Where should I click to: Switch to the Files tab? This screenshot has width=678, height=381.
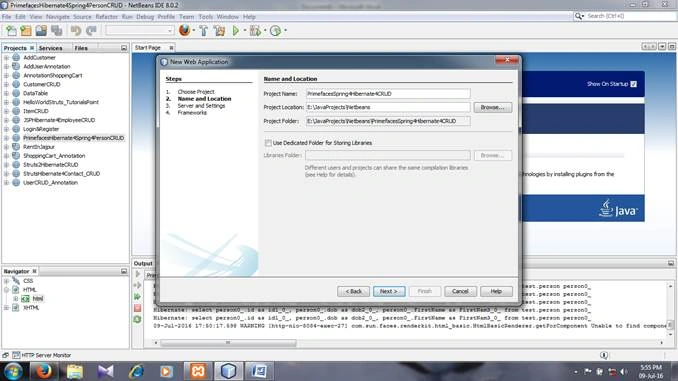click(81, 48)
